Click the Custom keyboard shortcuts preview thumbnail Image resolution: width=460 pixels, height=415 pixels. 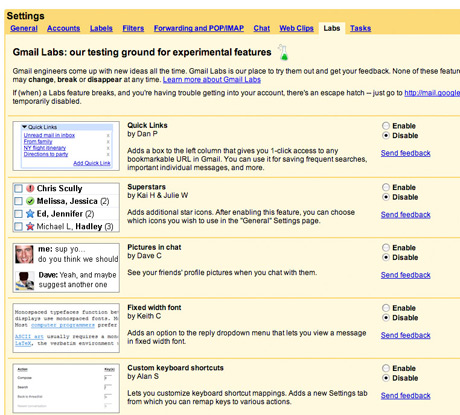pyautogui.click(x=66, y=388)
